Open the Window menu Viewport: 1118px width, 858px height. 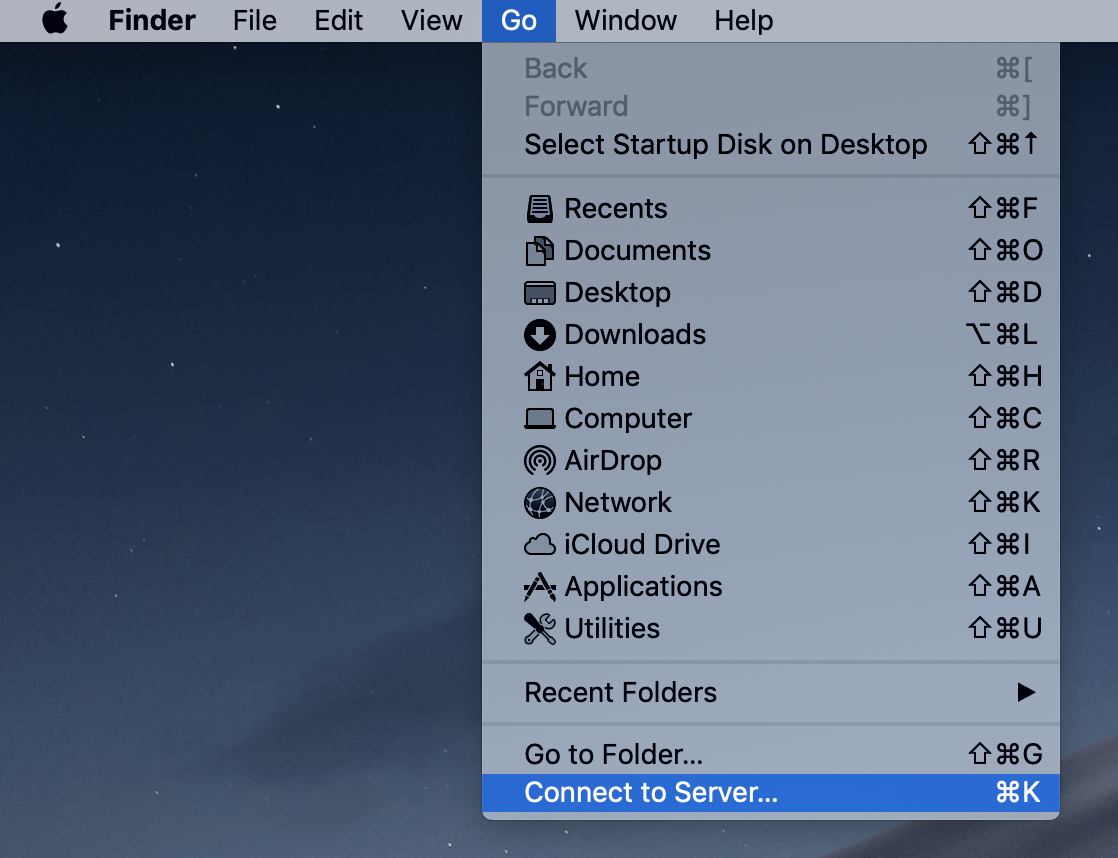tap(626, 21)
